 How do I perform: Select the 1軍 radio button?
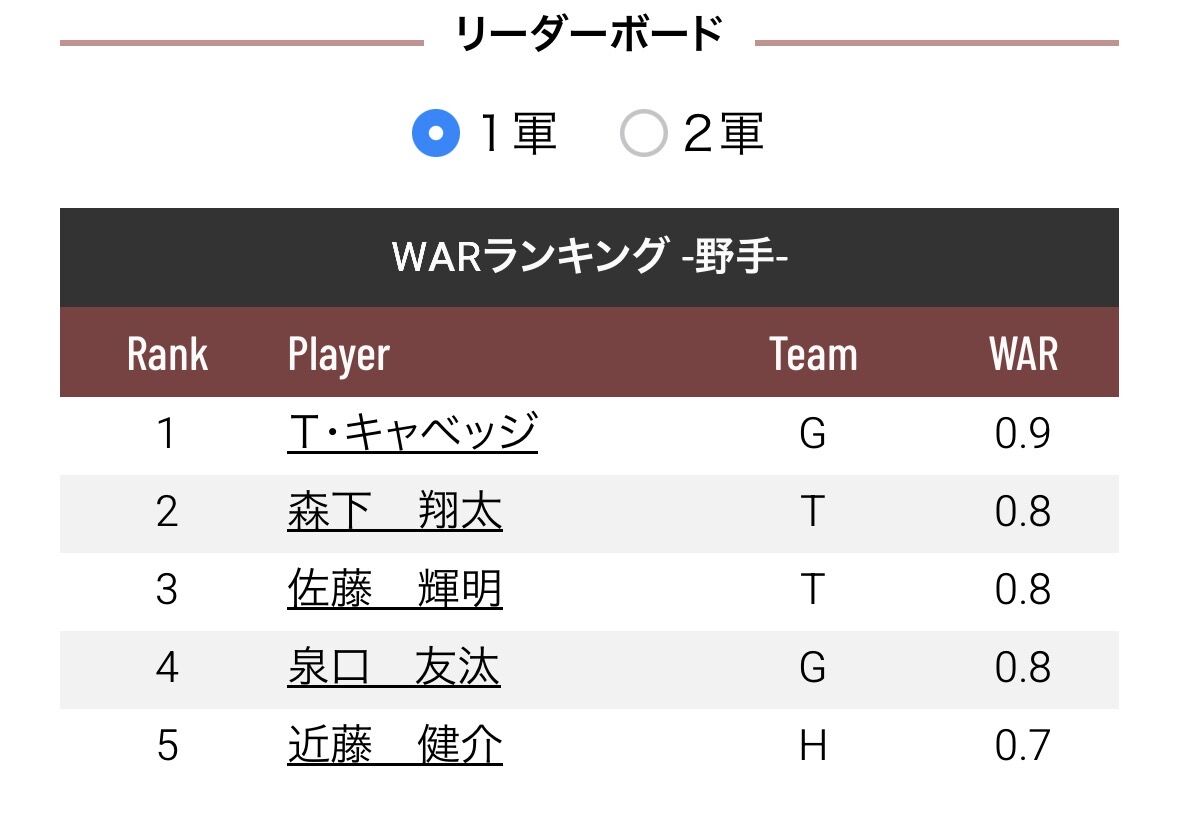[x=436, y=134]
